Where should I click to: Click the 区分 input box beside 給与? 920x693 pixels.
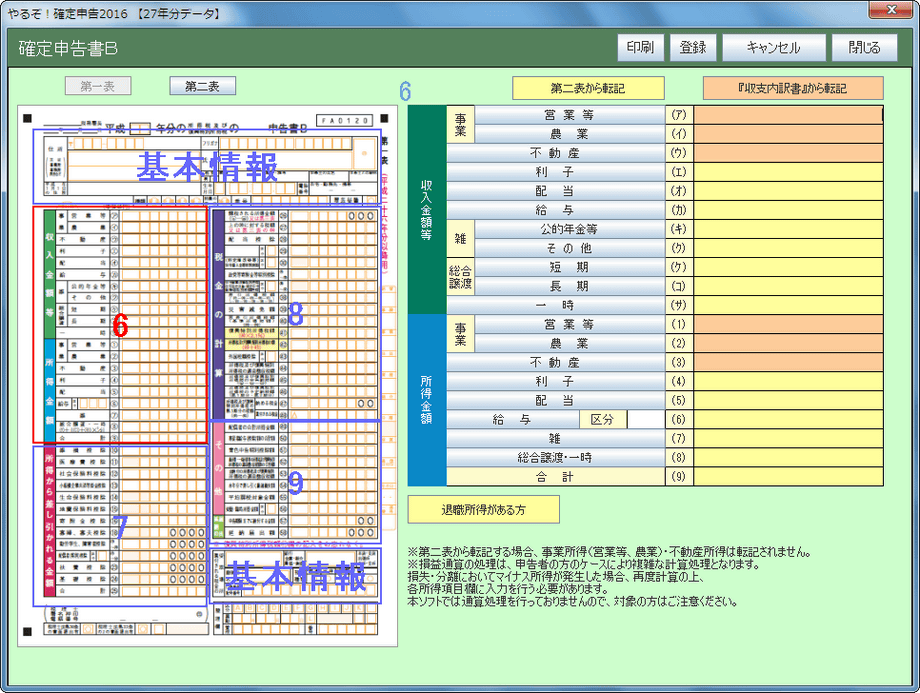[x=645, y=420]
